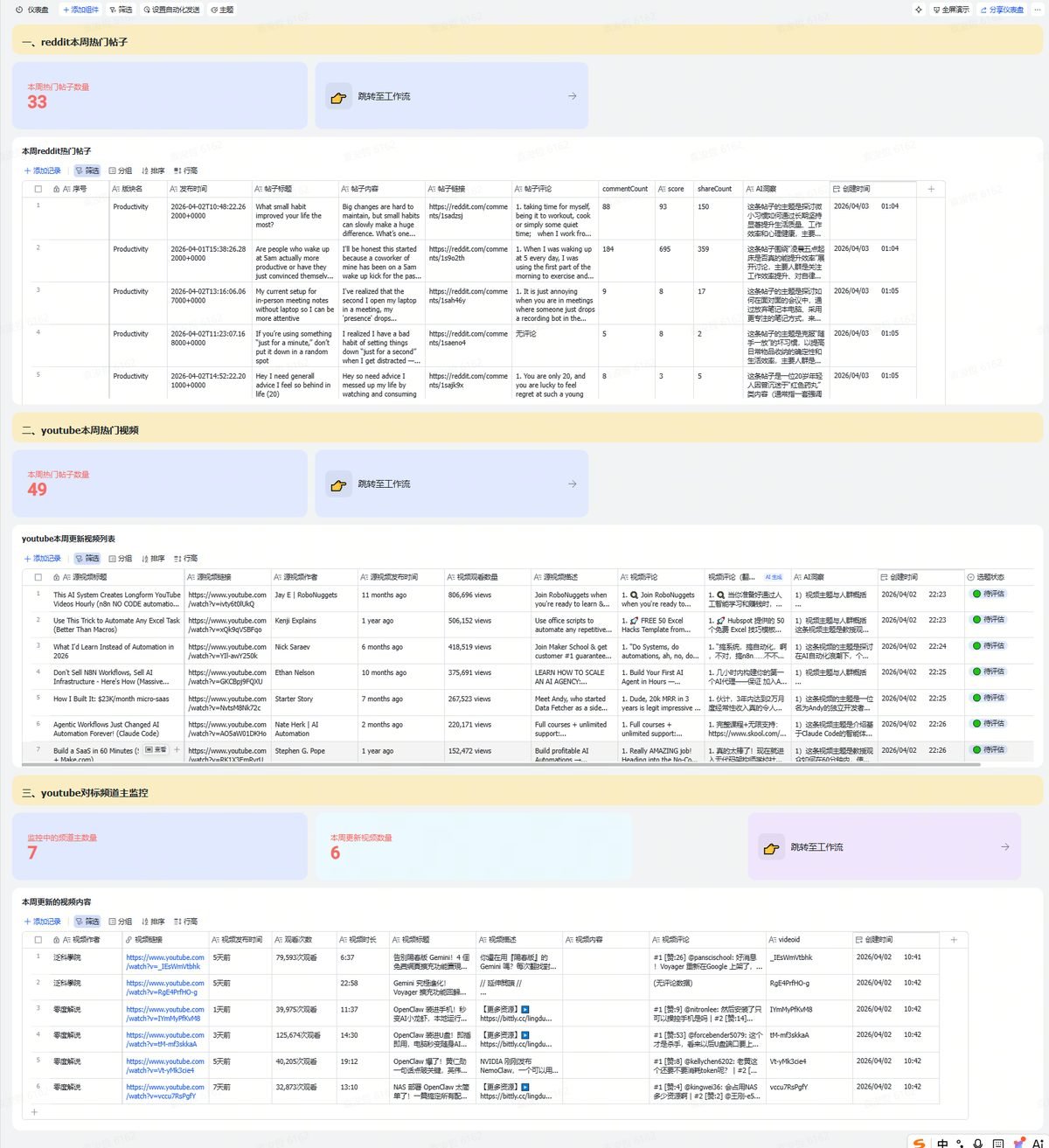Viewport: 1049px width, 1148px height.
Task: Click microphone icon in input method bar
Action: [x=978, y=1143]
